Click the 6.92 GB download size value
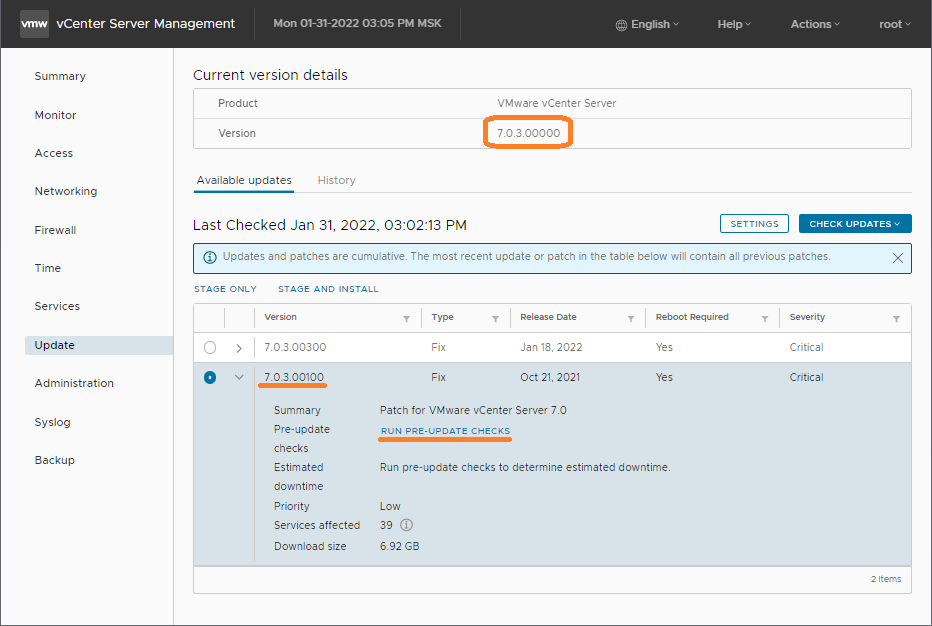Image resolution: width=932 pixels, height=626 pixels. click(x=399, y=546)
